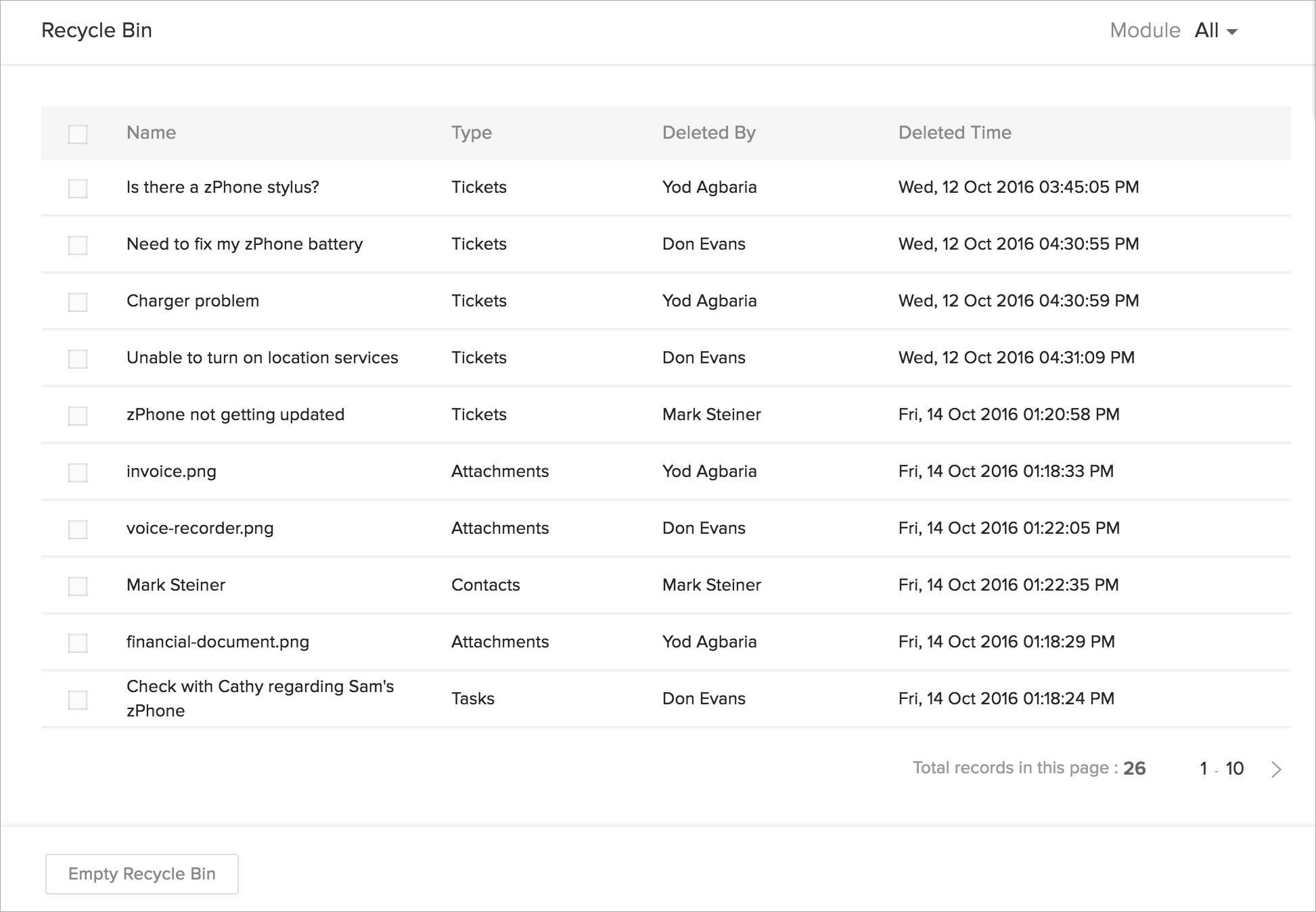Image resolution: width=1316 pixels, height=912 pixels.
Task: Tick the select-all checkbox in header
Action: coord(78,134)
